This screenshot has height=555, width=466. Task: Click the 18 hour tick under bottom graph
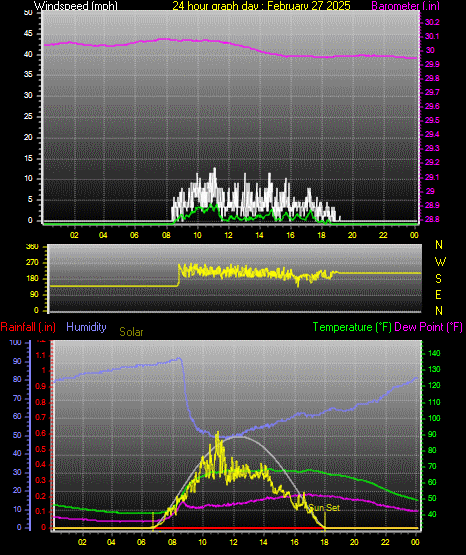[324, 542]
